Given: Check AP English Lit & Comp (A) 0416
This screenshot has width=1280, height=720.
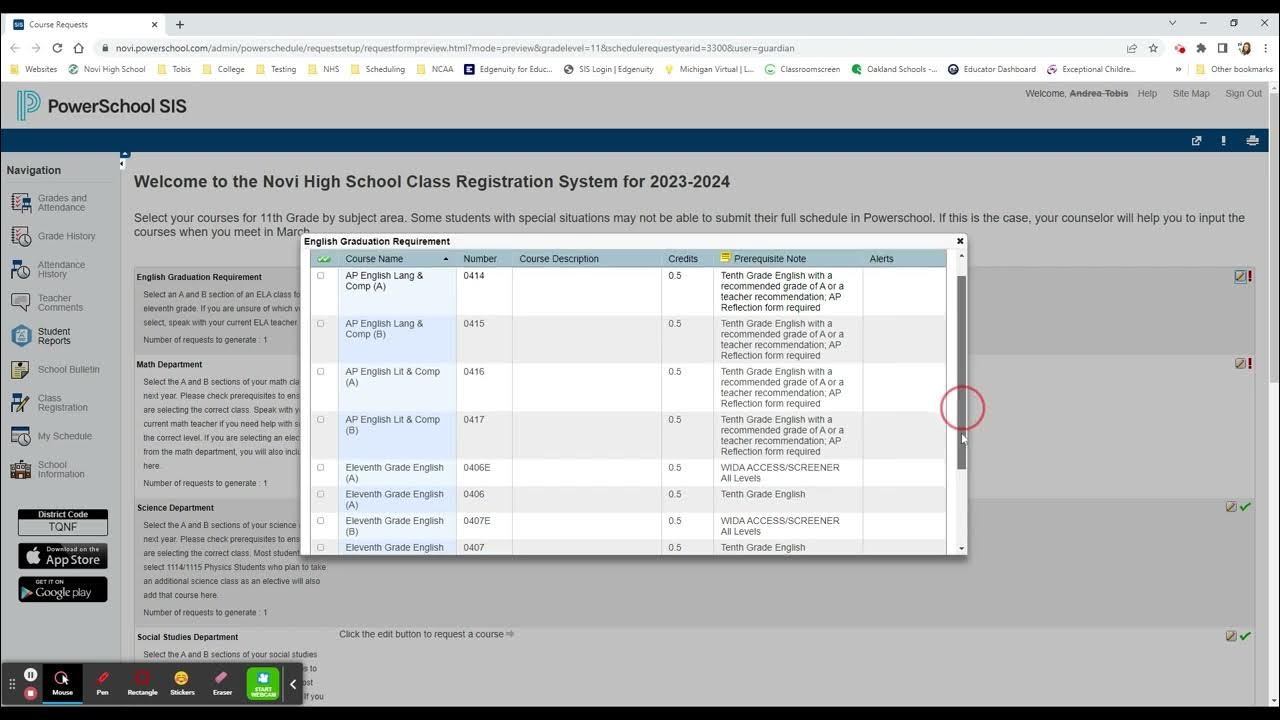Looking at the screenshot, I should (321, 372).
